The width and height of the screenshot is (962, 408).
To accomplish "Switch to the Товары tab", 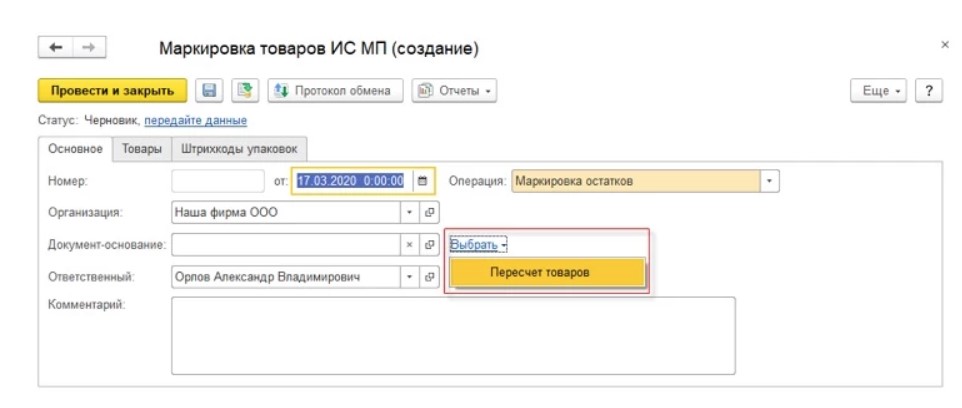I will 141,149.
